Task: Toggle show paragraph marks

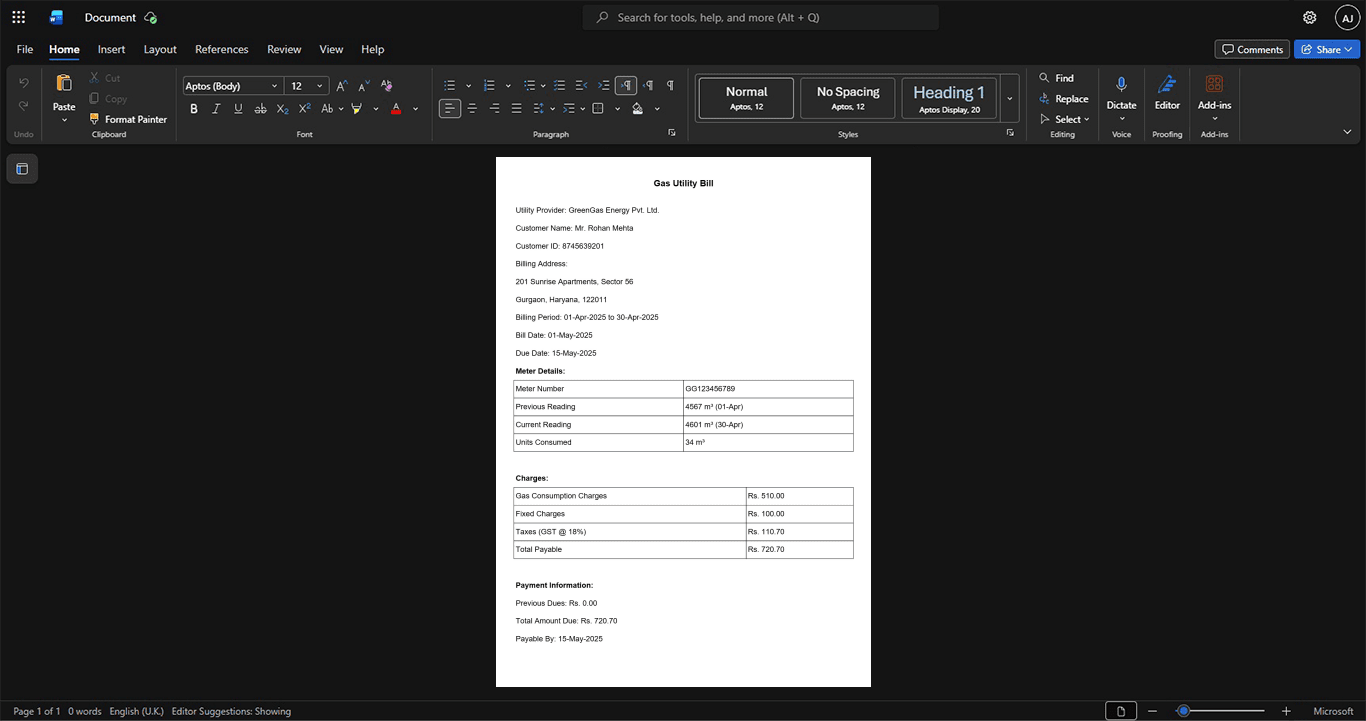Action: tap(670, 86)
